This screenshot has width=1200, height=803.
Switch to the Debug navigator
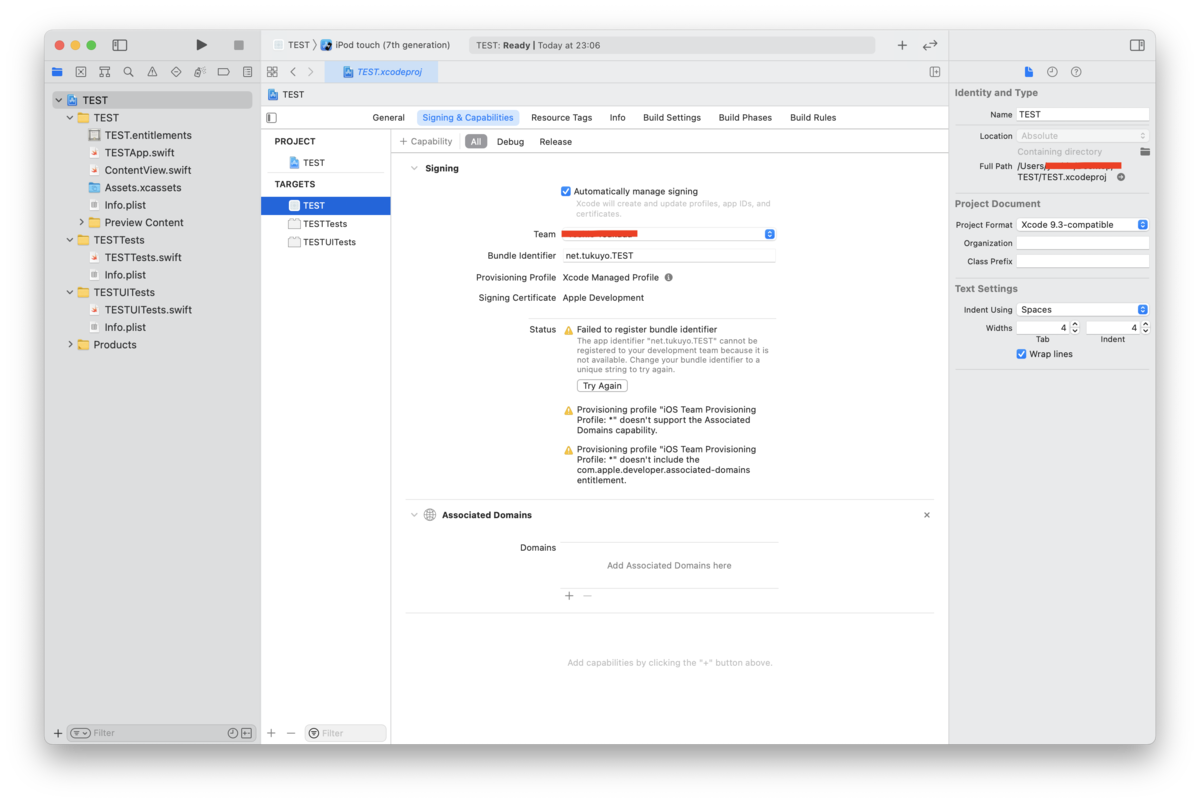(x=200, y=72)
